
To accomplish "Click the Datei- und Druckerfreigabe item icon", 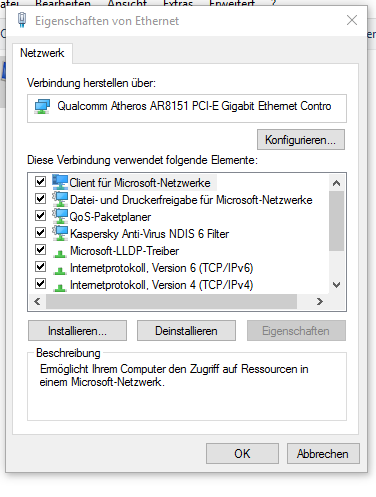I will [x=60, y=199].
